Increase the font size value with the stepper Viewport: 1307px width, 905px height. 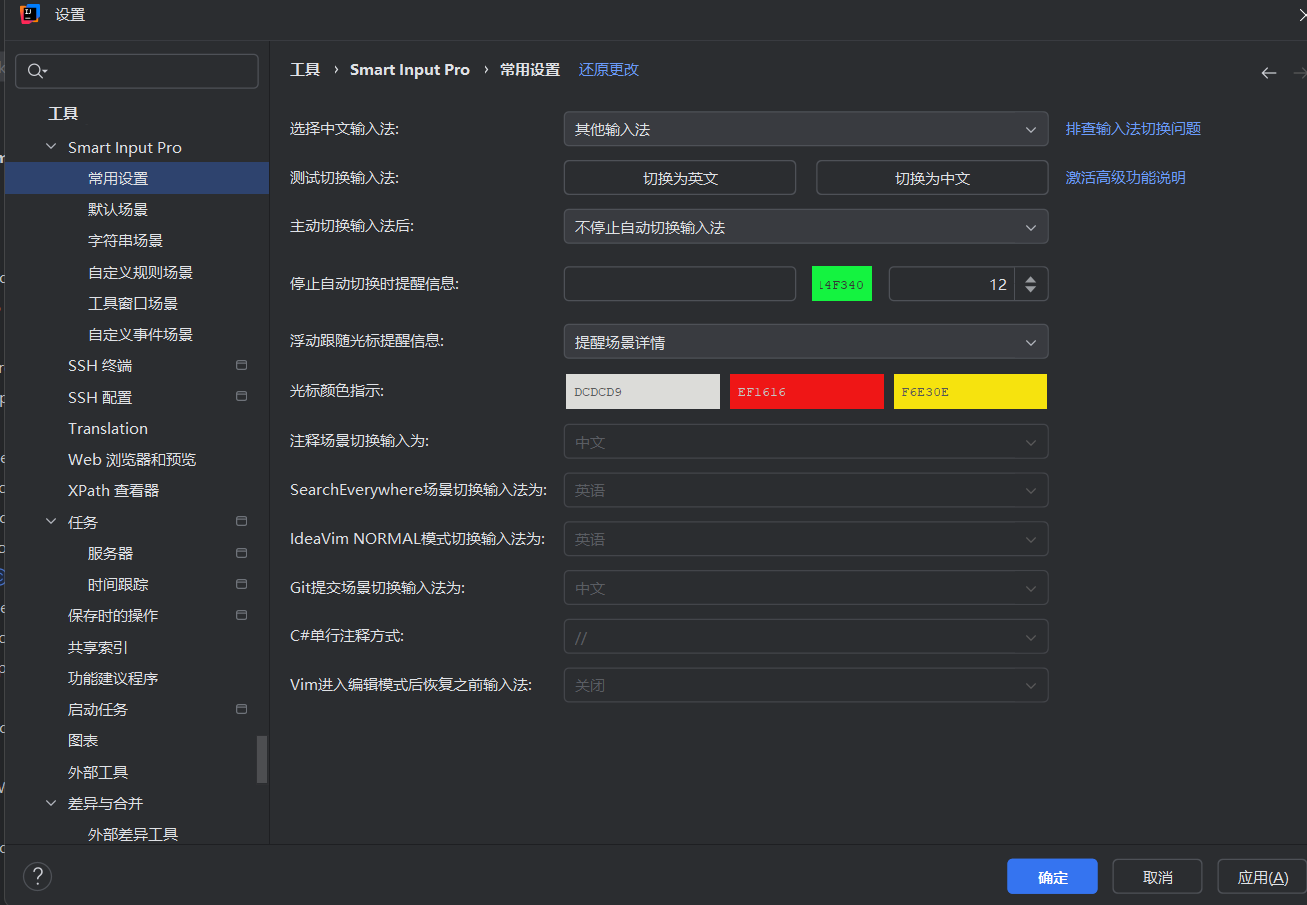coord(1031,277)
